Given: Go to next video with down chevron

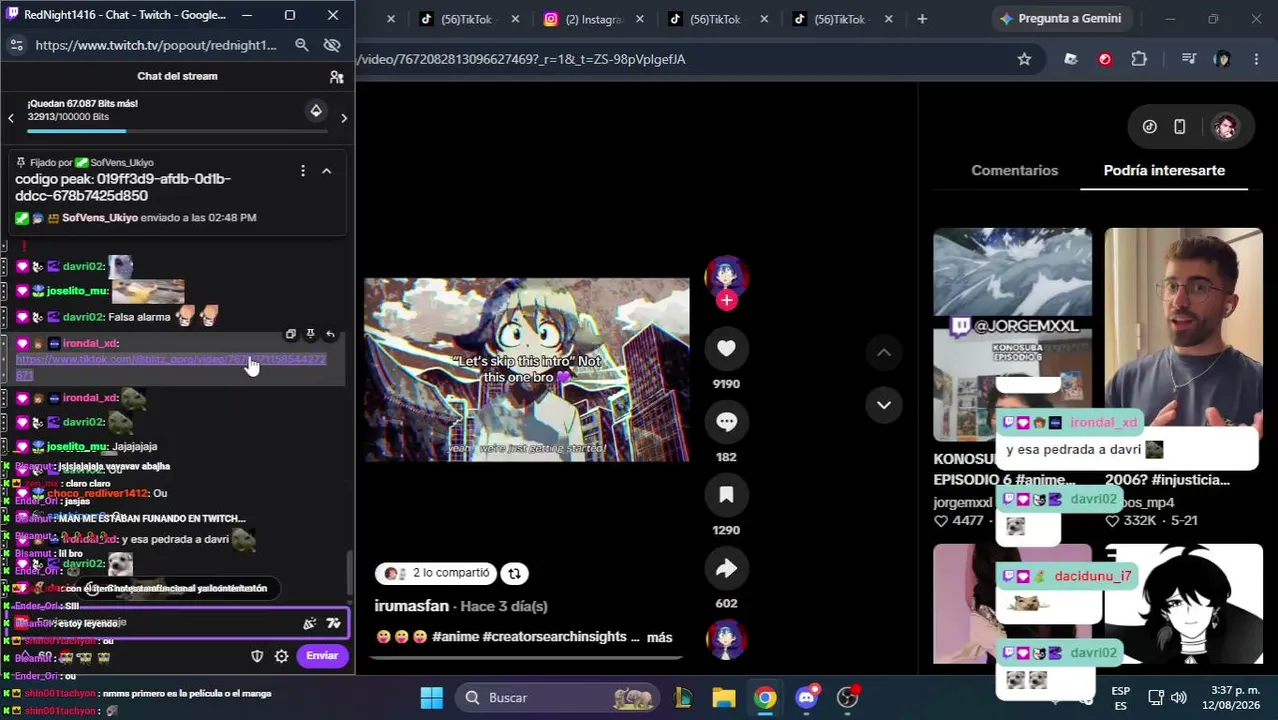Looking at the screenshot, I should tap(884, 405).
